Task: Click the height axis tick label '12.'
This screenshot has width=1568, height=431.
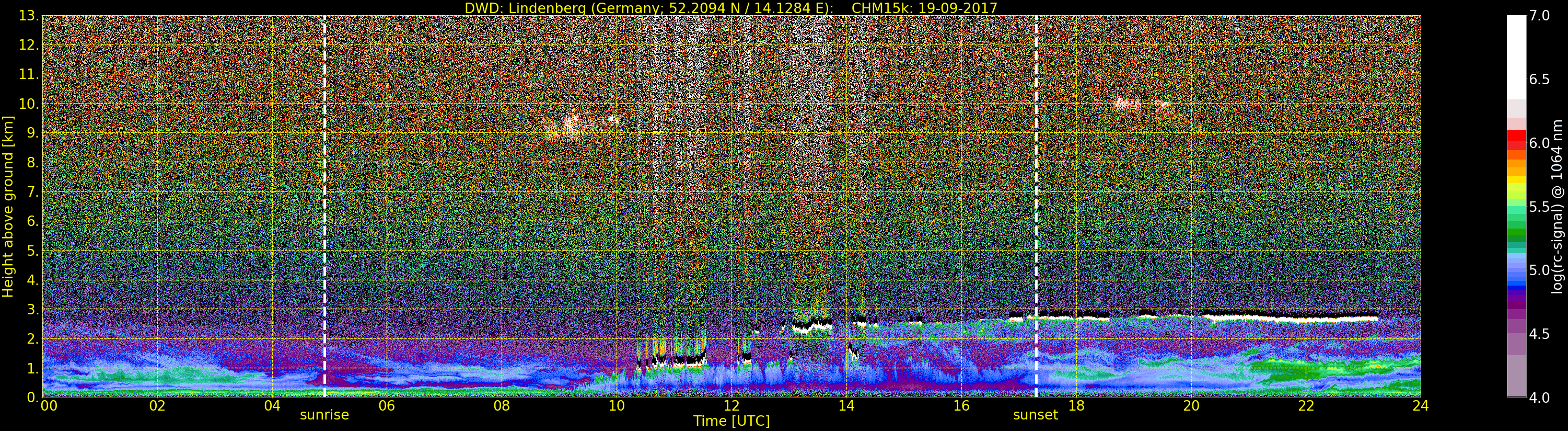Action: [29, 45]
